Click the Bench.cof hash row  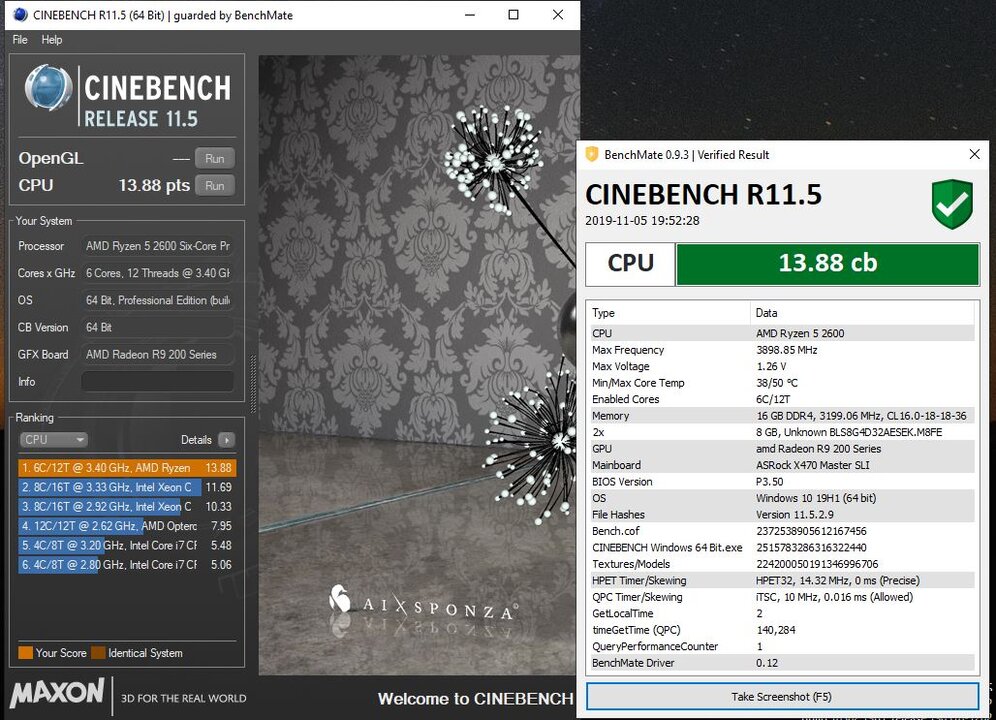(x=782, y=531)
